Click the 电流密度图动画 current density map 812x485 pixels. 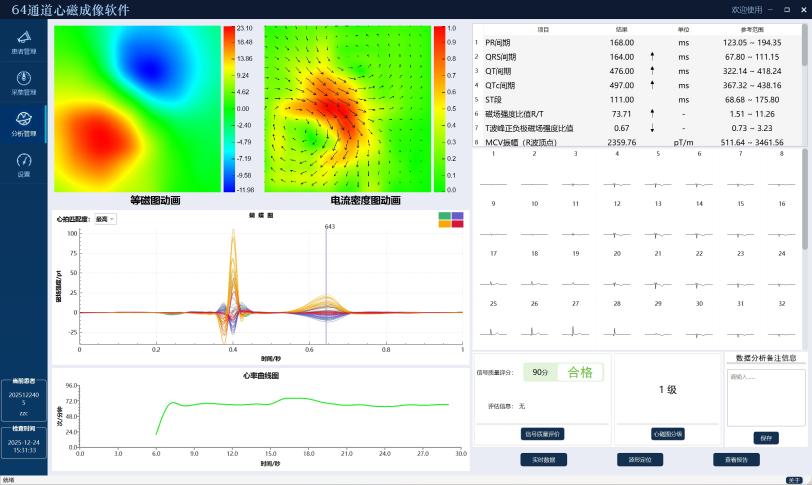[x=347, y=109]
